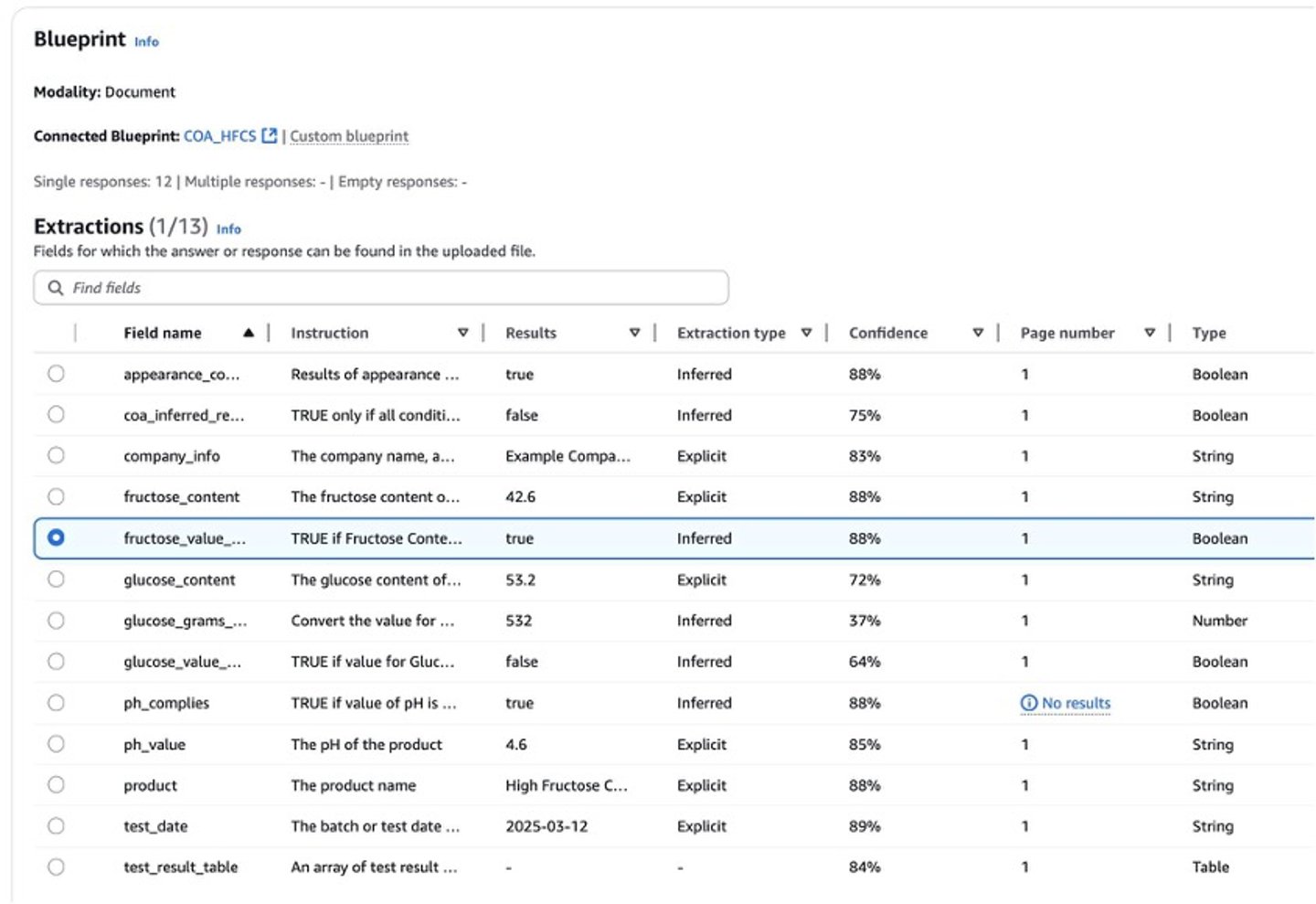This screenshot has width=1316, height=904.
Task: Click the 89% confidence value
Action: [x=865, y=826]
